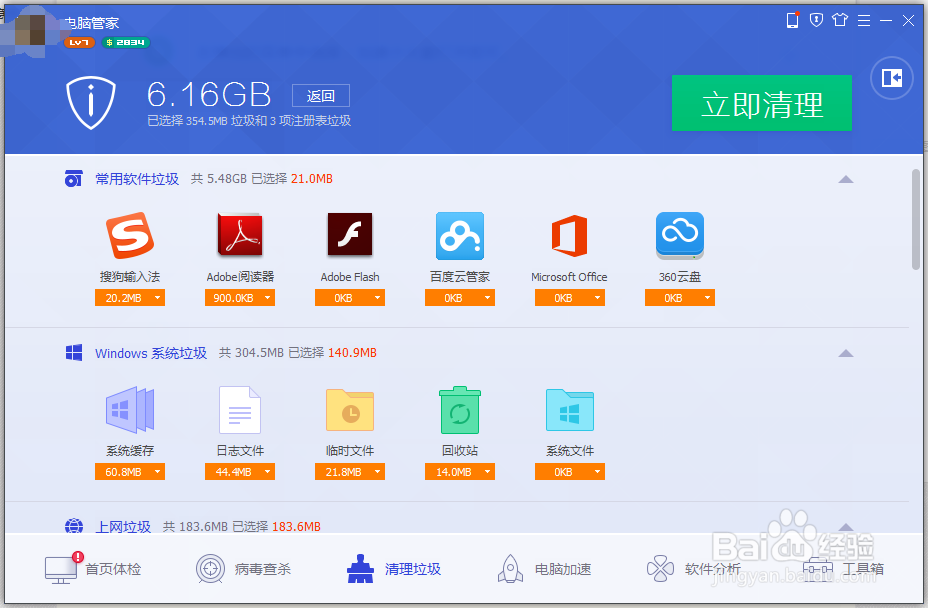Click the 21.0MB selected amount
The height and width of the screenshot is (608, 928).
[312, 179]
